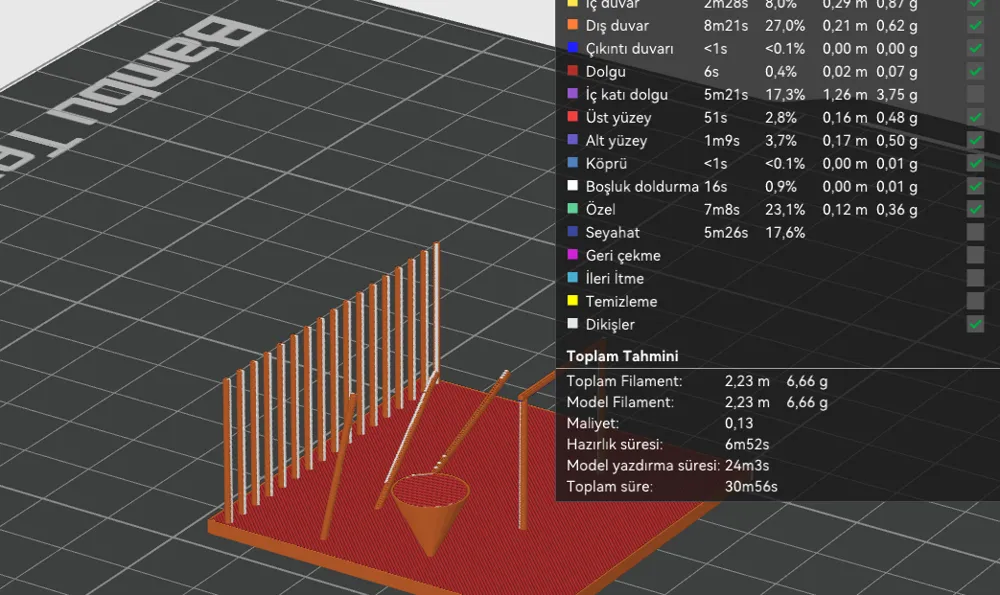The width and height of the screenshot is (1000, 595).
Task: Toggle the Çıkıntı duvarı visibility checkbox
Action: 975,48
